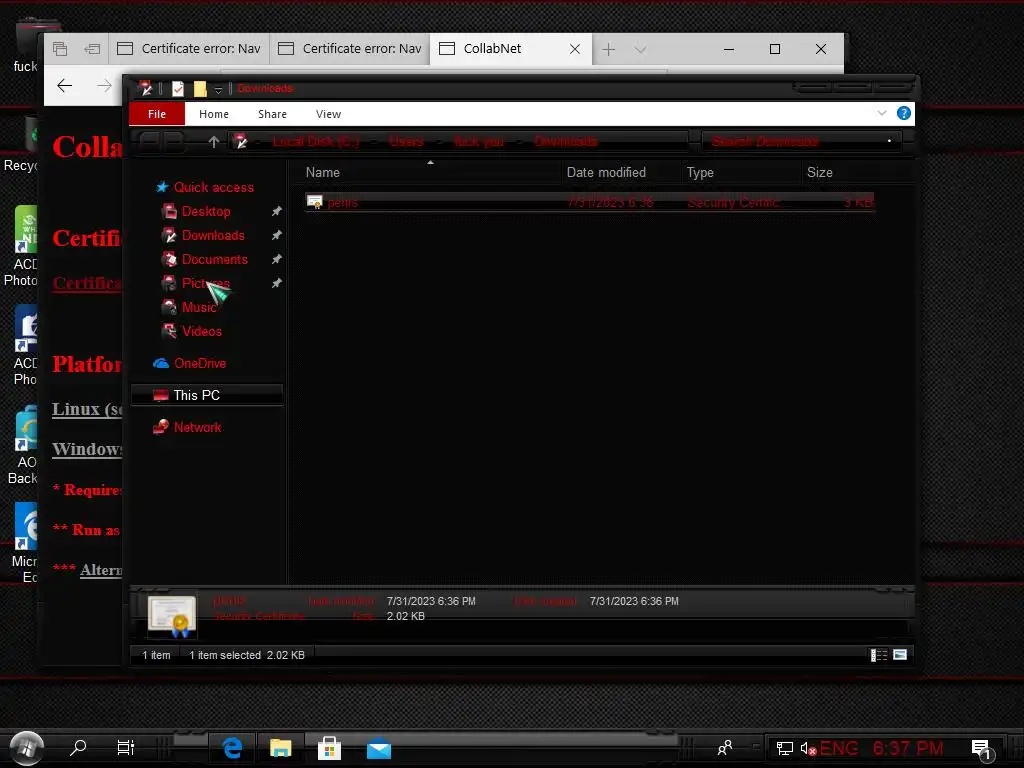Open taskbar search magnifier

point(78,748)
